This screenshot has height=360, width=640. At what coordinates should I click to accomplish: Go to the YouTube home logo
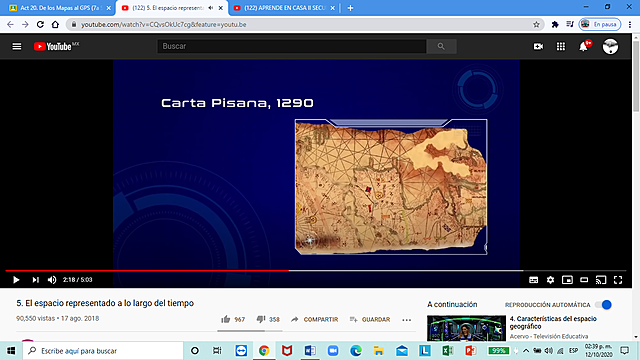tap(56, 47)
